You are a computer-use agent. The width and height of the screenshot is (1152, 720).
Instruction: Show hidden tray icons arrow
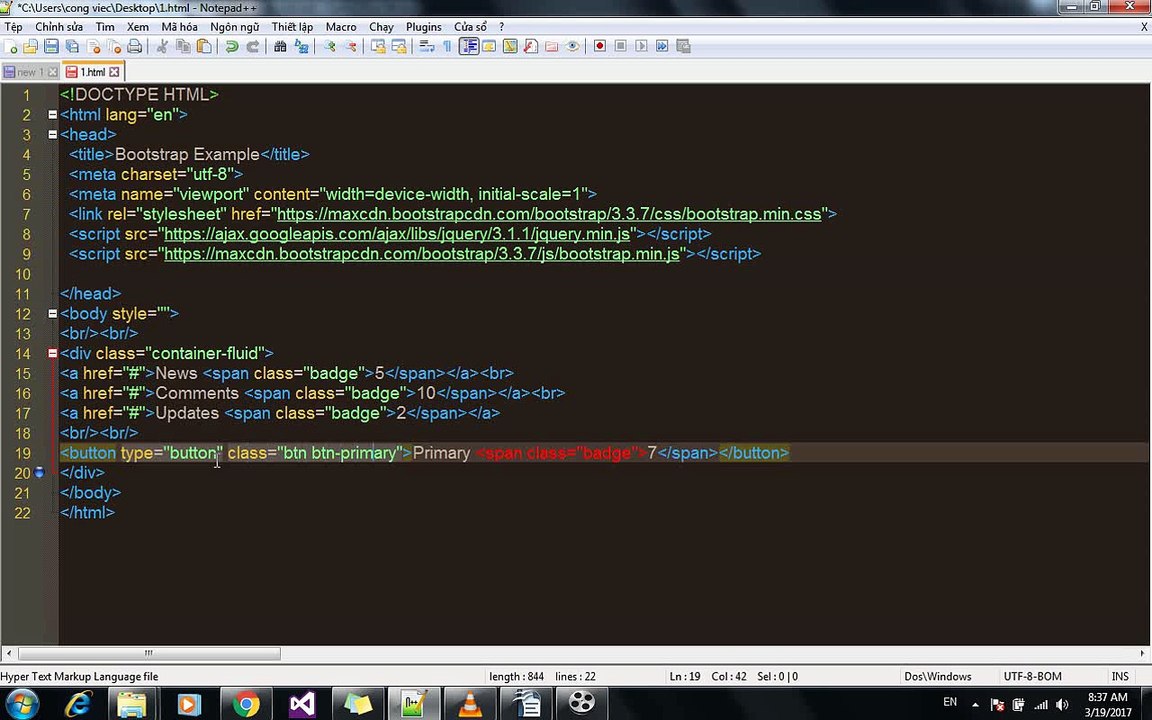point(975,704)
